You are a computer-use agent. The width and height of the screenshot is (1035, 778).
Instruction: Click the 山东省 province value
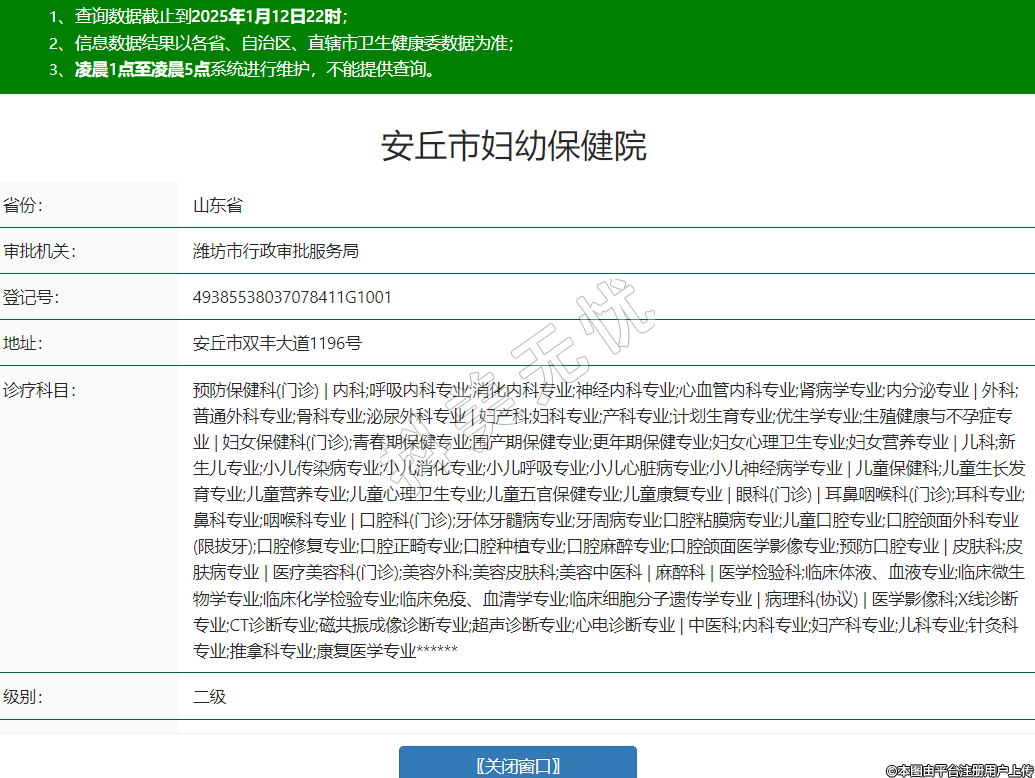[x=218, y=206]
